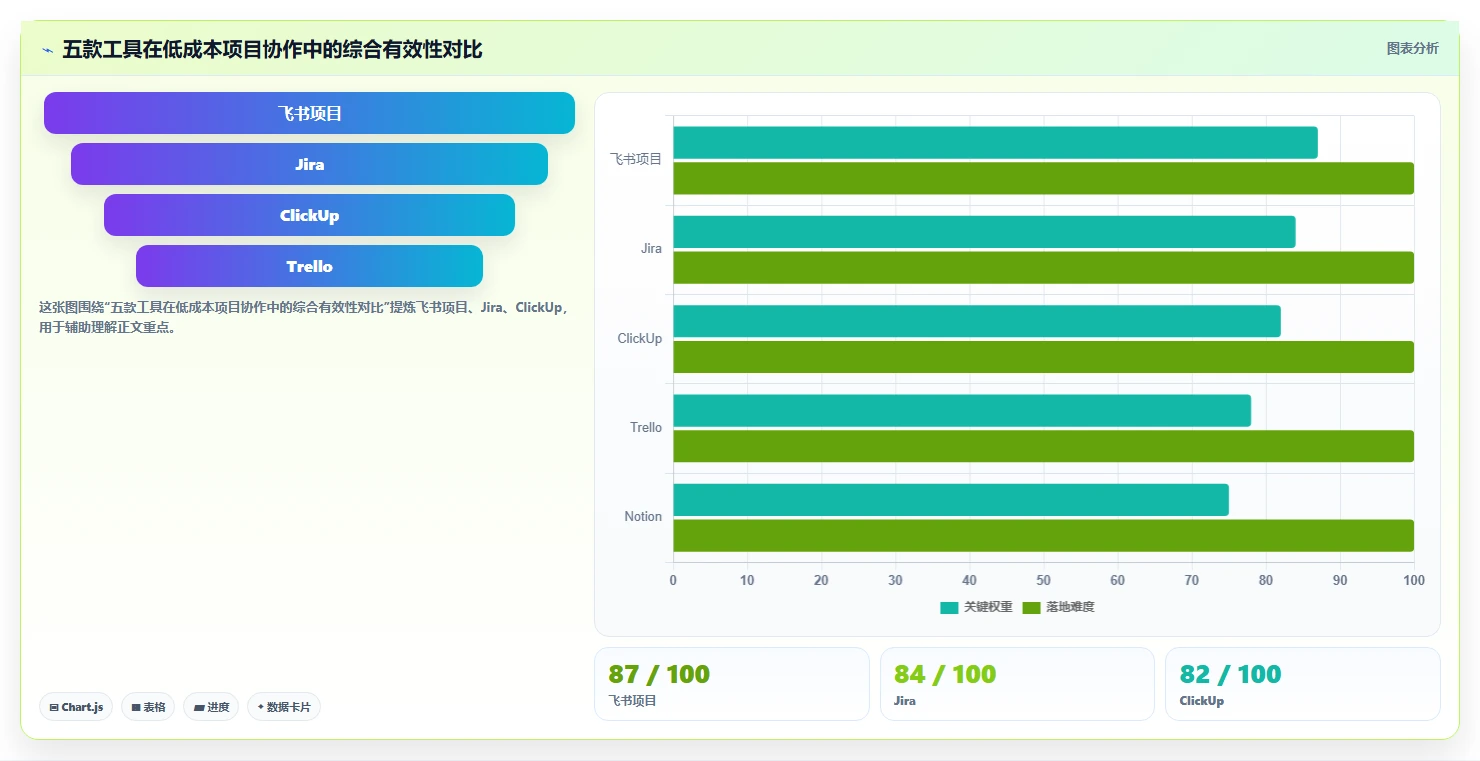Viewport: 1480px width, 761px height.
Task: Click the title 五款工具在低成本项目协作中的综合有效性对比
Action: click(x=272, y=49)
